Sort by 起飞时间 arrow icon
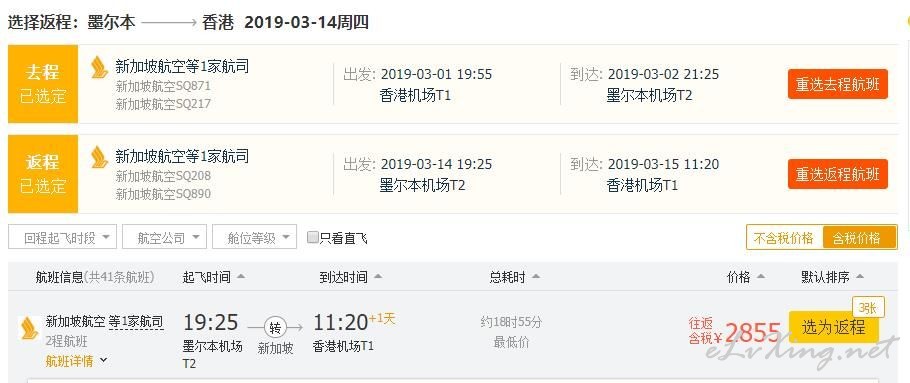Viewport: 910px width, 383px height. pyautogui.click(x=241, y=277)
